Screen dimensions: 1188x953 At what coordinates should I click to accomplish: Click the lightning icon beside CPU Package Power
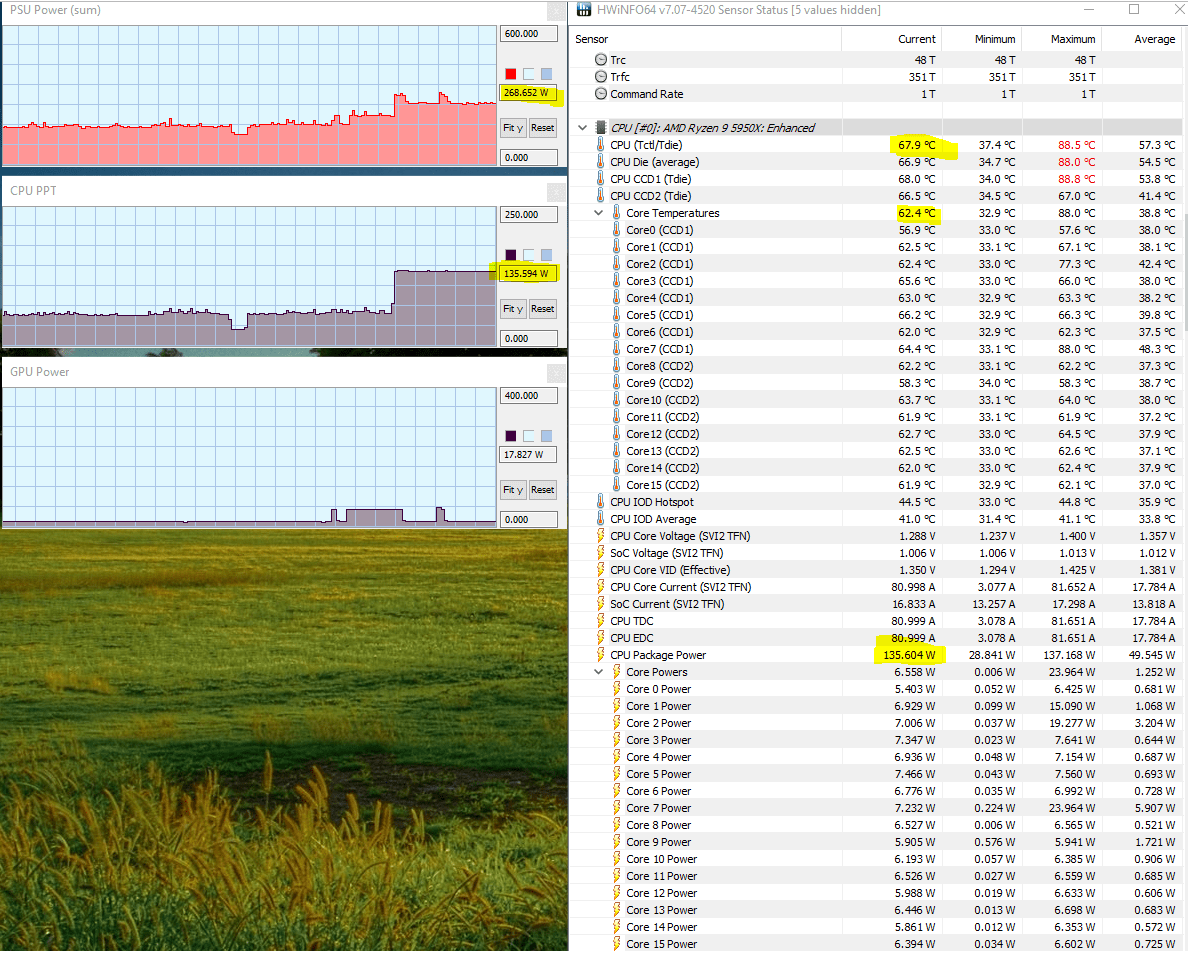pyautogui.click(x=600, y=655)
